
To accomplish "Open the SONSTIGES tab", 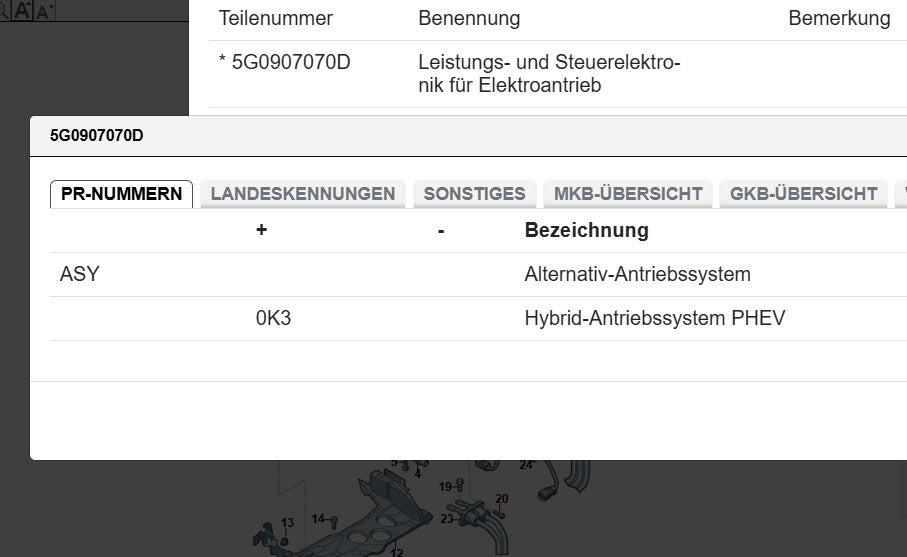I will (474, 194).
